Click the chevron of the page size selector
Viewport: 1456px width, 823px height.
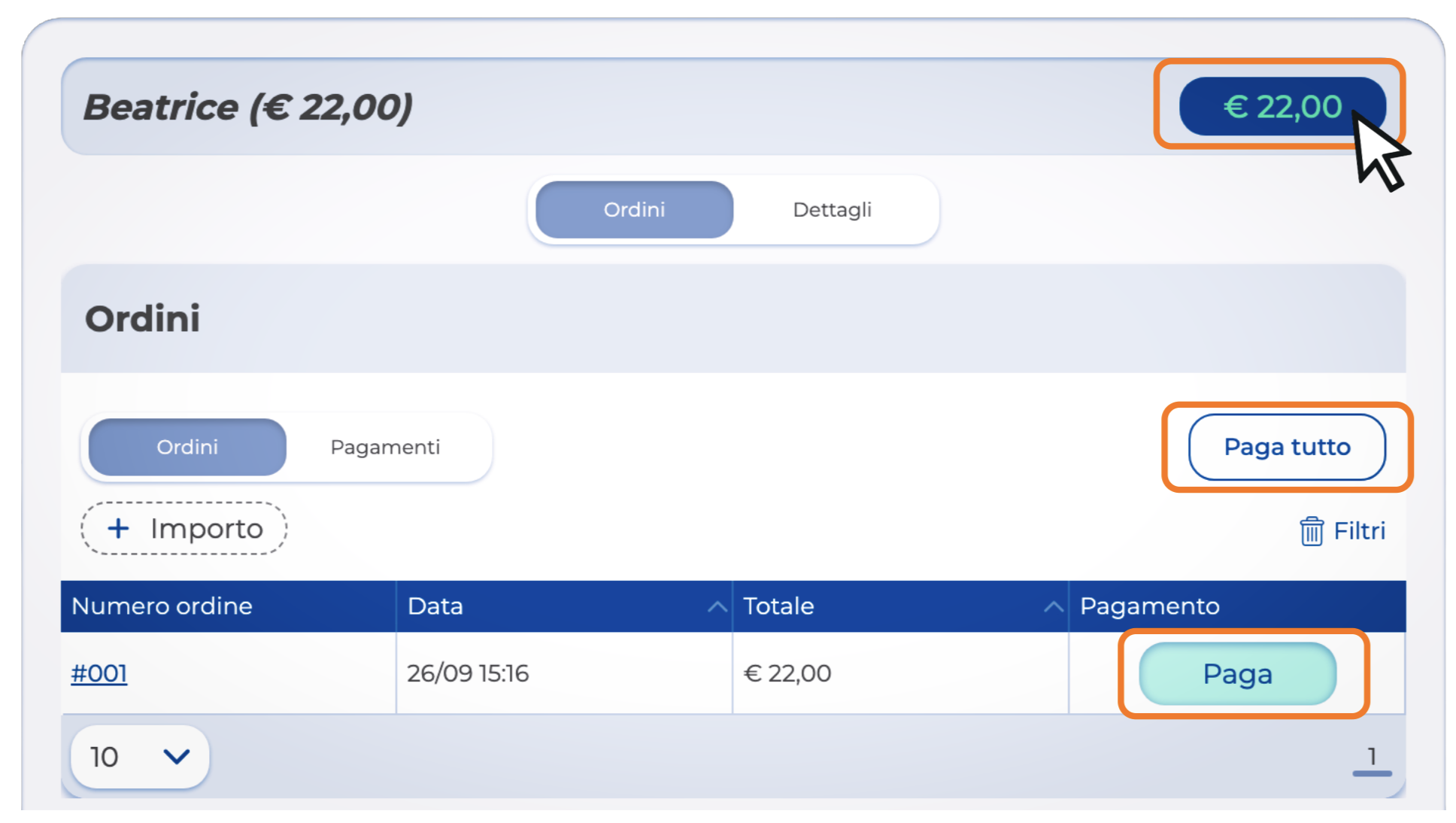(177, 757)
